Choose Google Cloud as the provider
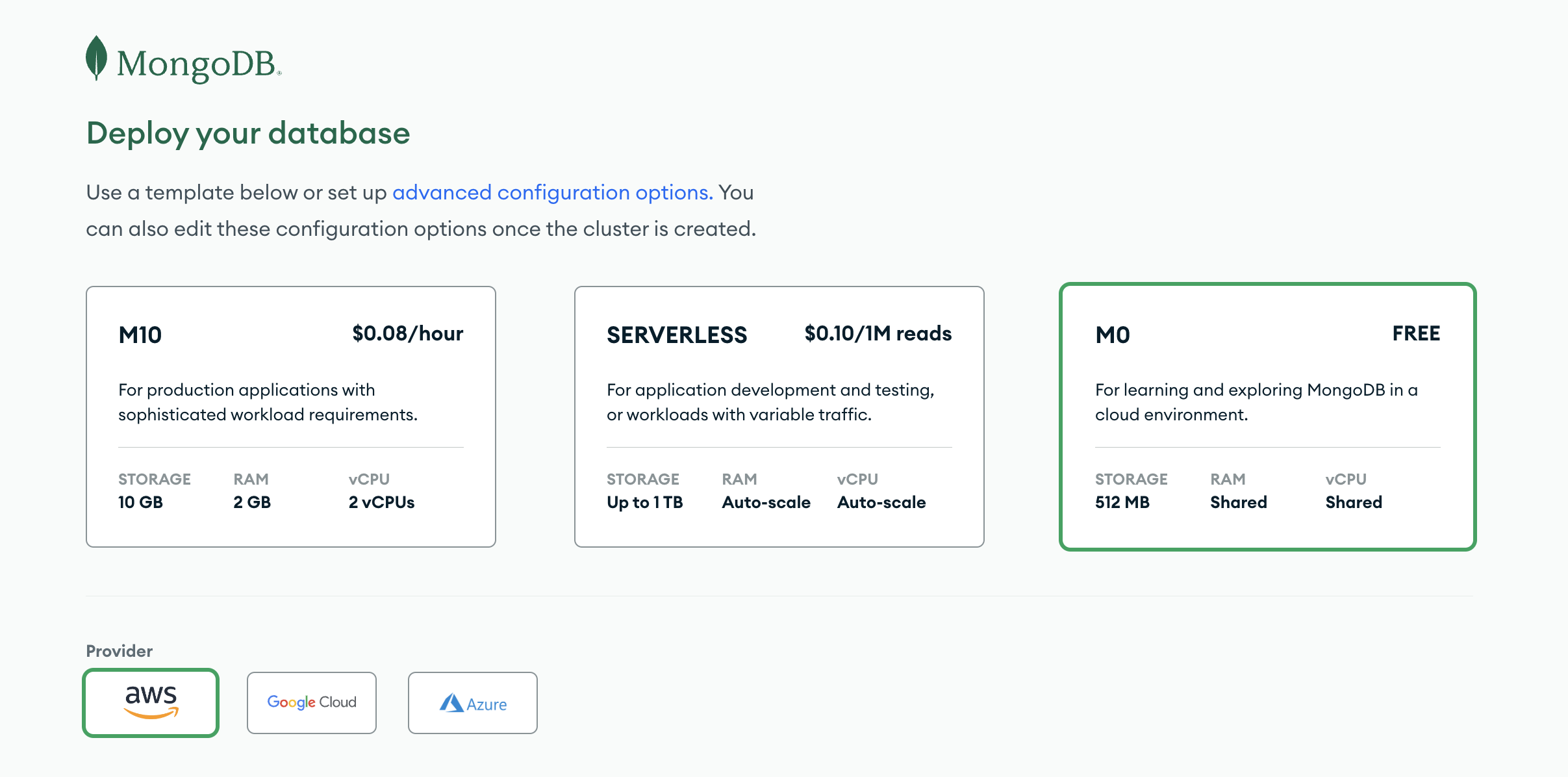 312,703
